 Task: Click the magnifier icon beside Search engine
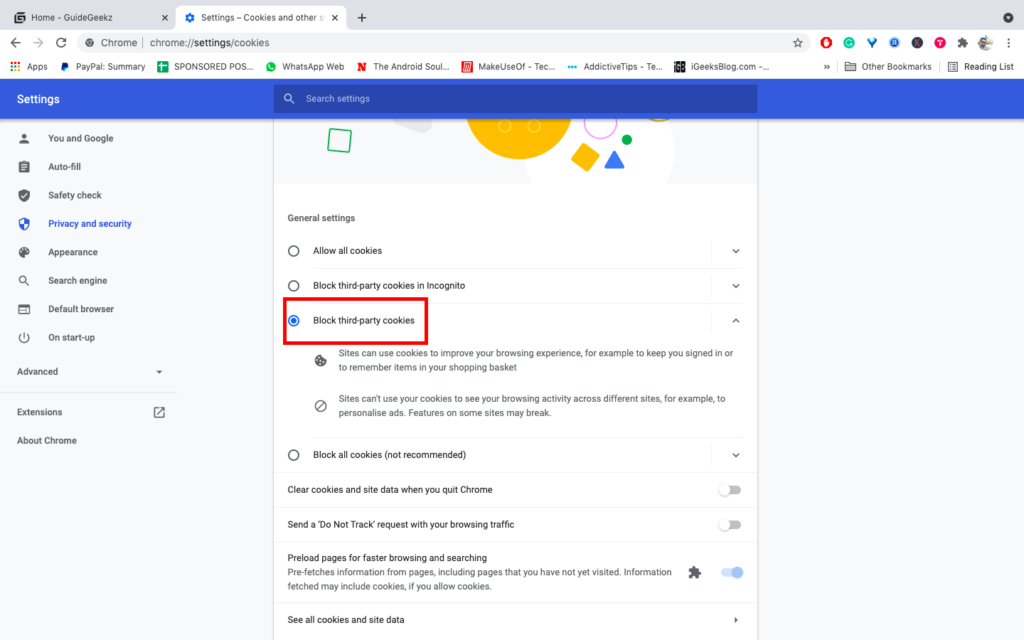point(24,281)
